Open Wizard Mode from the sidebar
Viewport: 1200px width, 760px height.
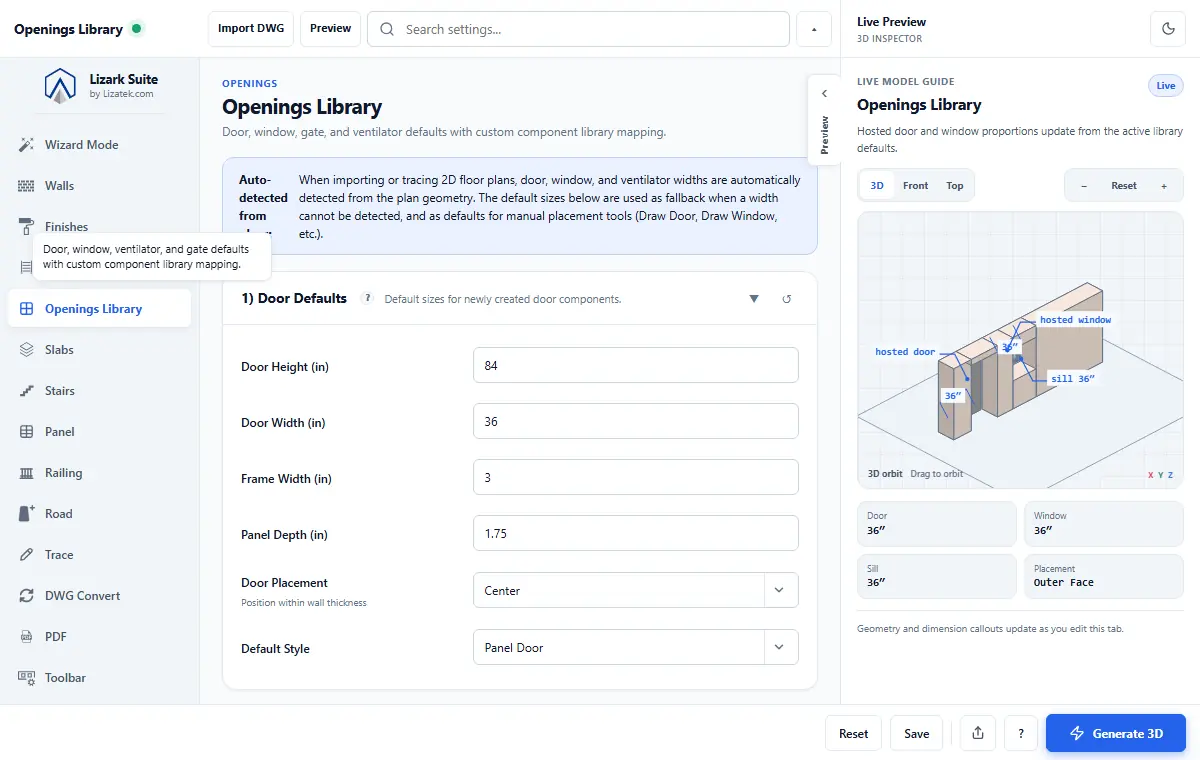pos(99,145)
